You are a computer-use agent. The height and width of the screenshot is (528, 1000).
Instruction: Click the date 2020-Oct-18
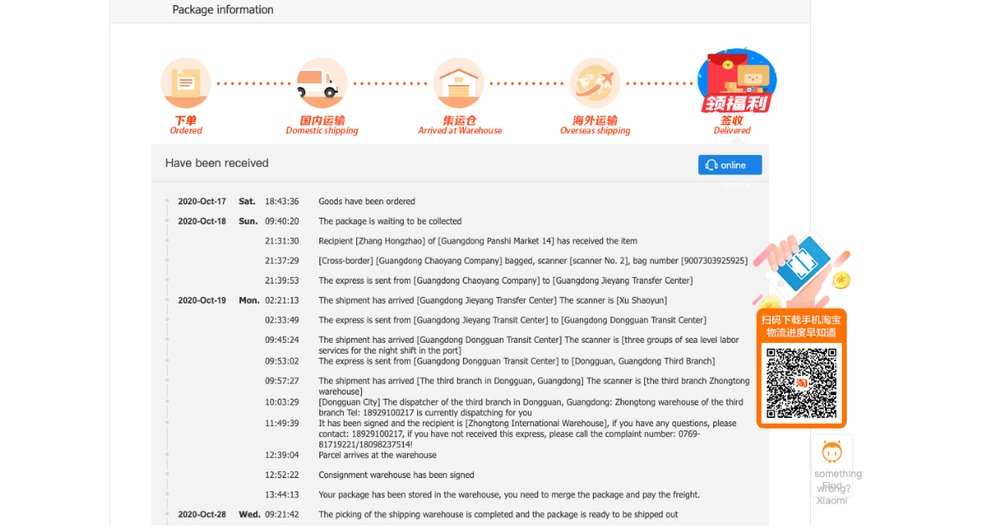[202, 221]
